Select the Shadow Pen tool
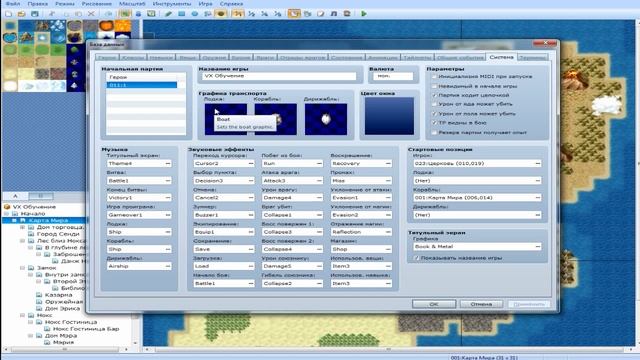Image resolution: width=640 pixels, height=360 pixels. [x=221, y=14]
